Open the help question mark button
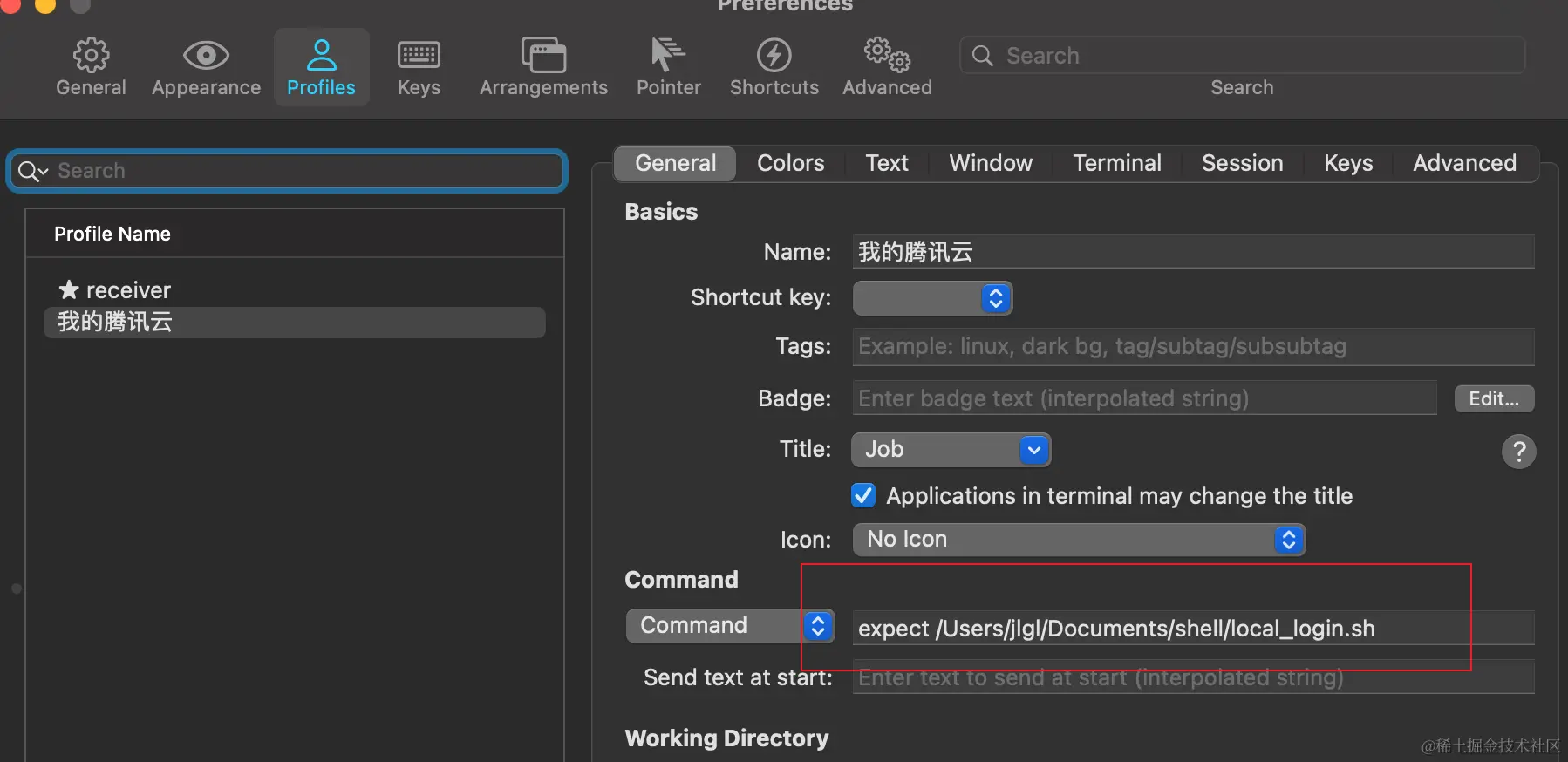The image size is (1568, 762). pyautogui.click(x=1518, y=452)
